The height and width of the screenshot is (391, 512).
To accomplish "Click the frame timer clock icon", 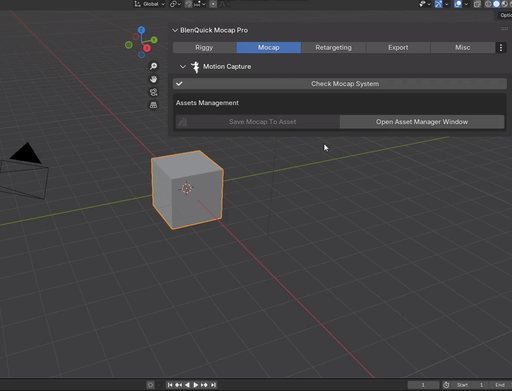I will pyautogui.click(x=446, y=385).
